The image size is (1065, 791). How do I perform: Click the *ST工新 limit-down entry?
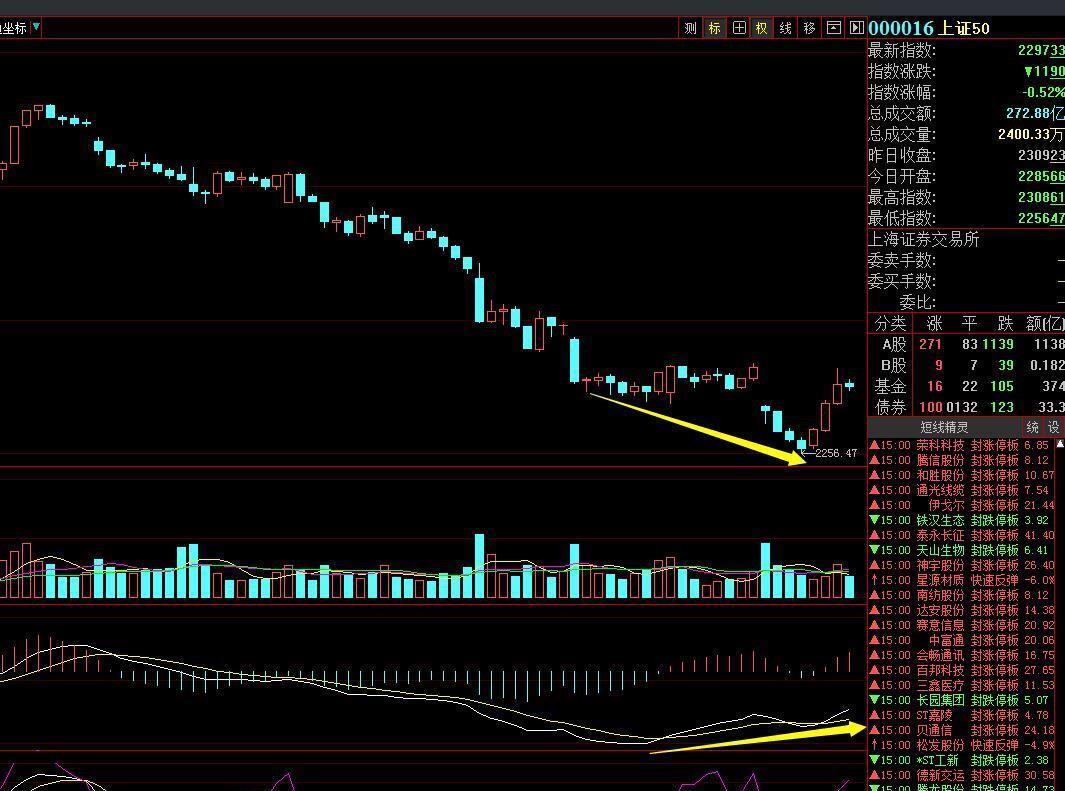coord(961,760)
